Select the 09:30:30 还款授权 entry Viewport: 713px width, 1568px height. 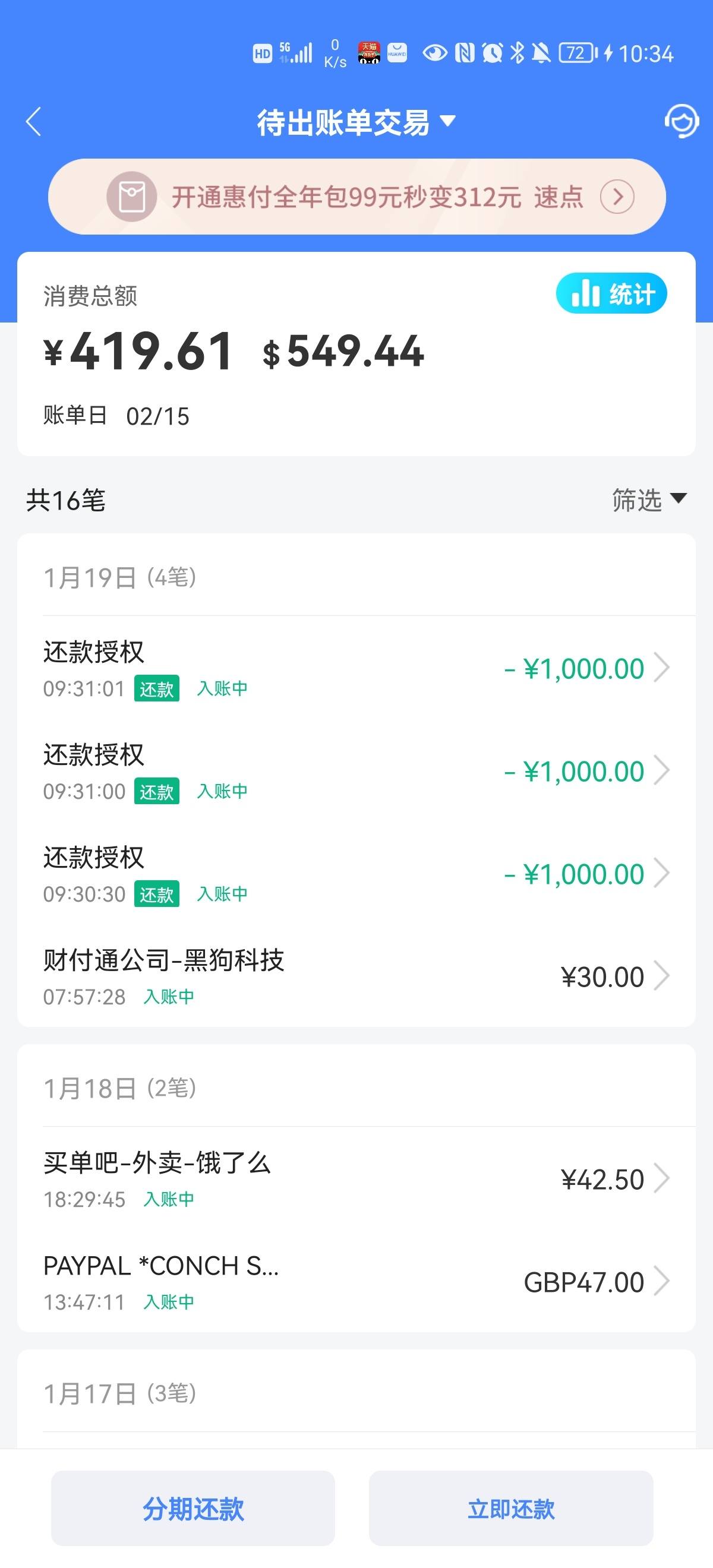(356, 874)
